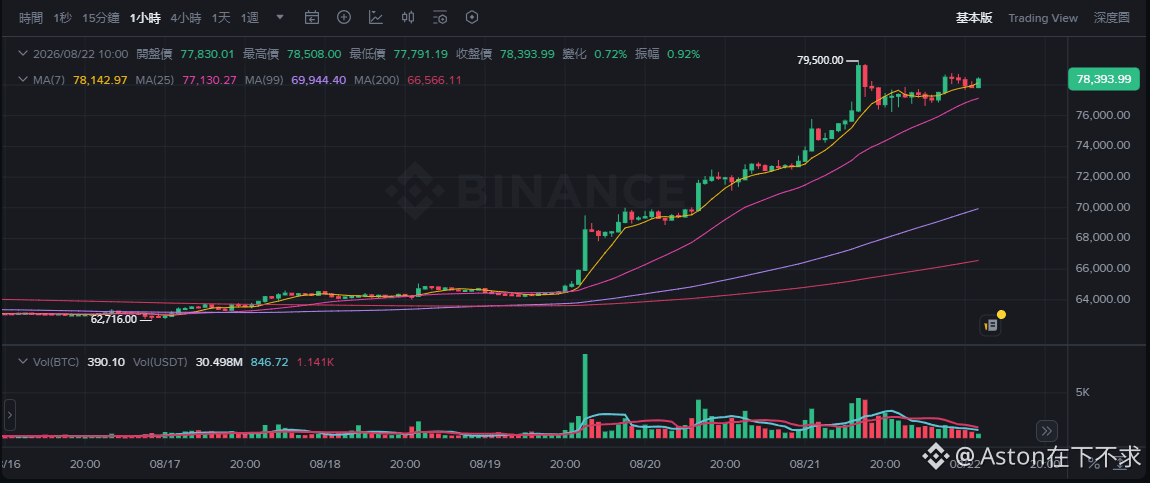Open the news note icon with yellow dot

point(992,324)
